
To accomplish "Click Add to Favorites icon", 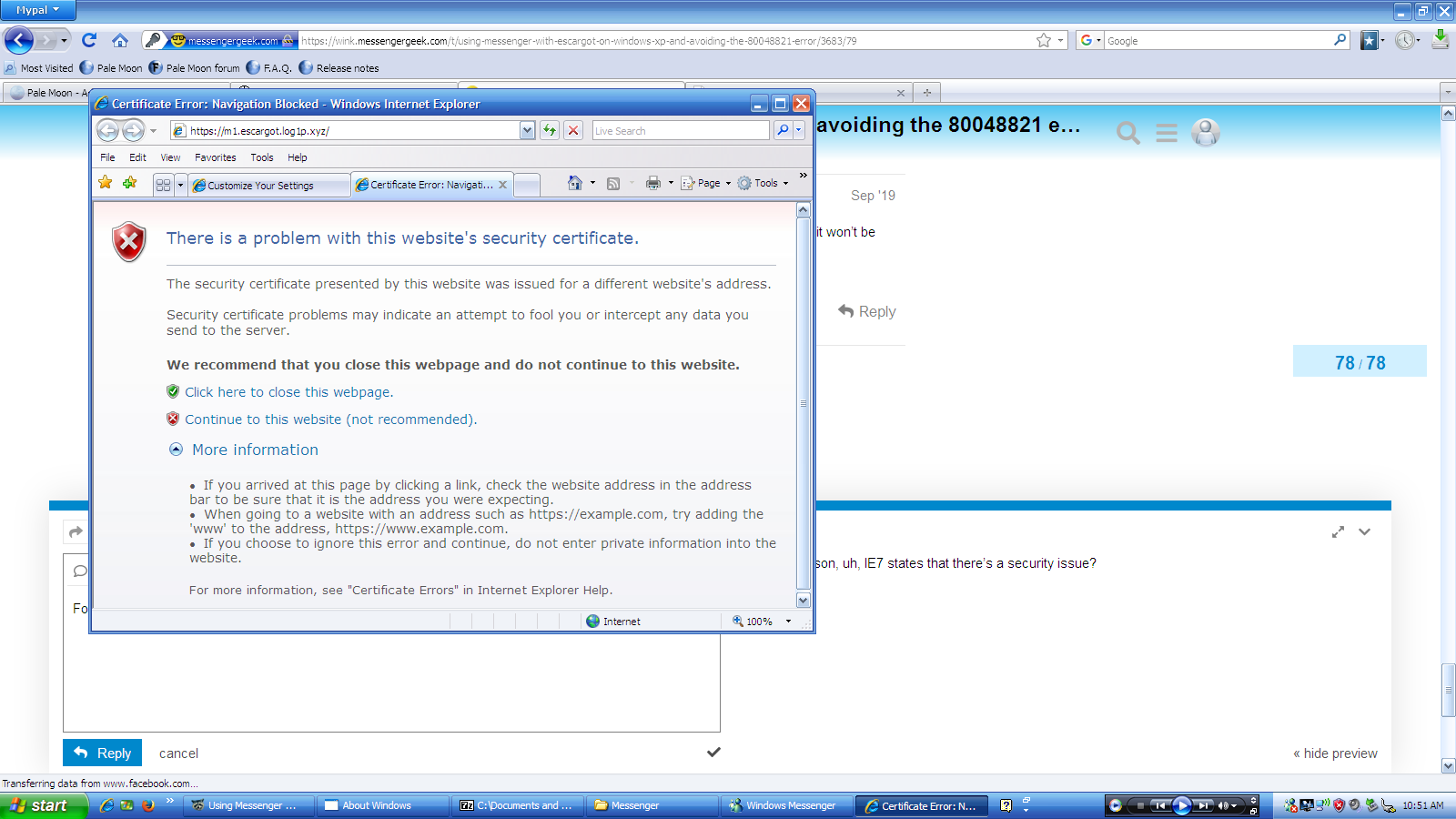I will pos(130,183).
